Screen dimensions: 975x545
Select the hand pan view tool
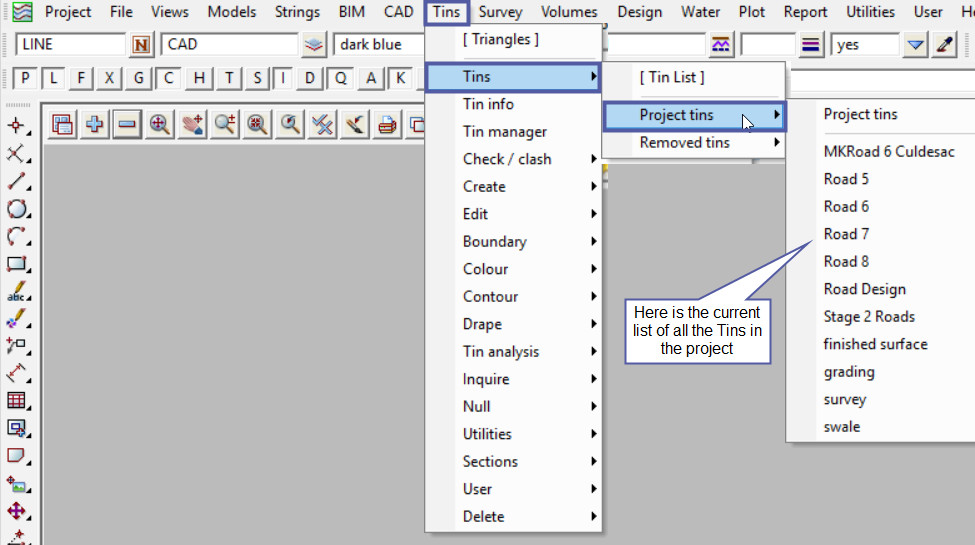(192, 124)
